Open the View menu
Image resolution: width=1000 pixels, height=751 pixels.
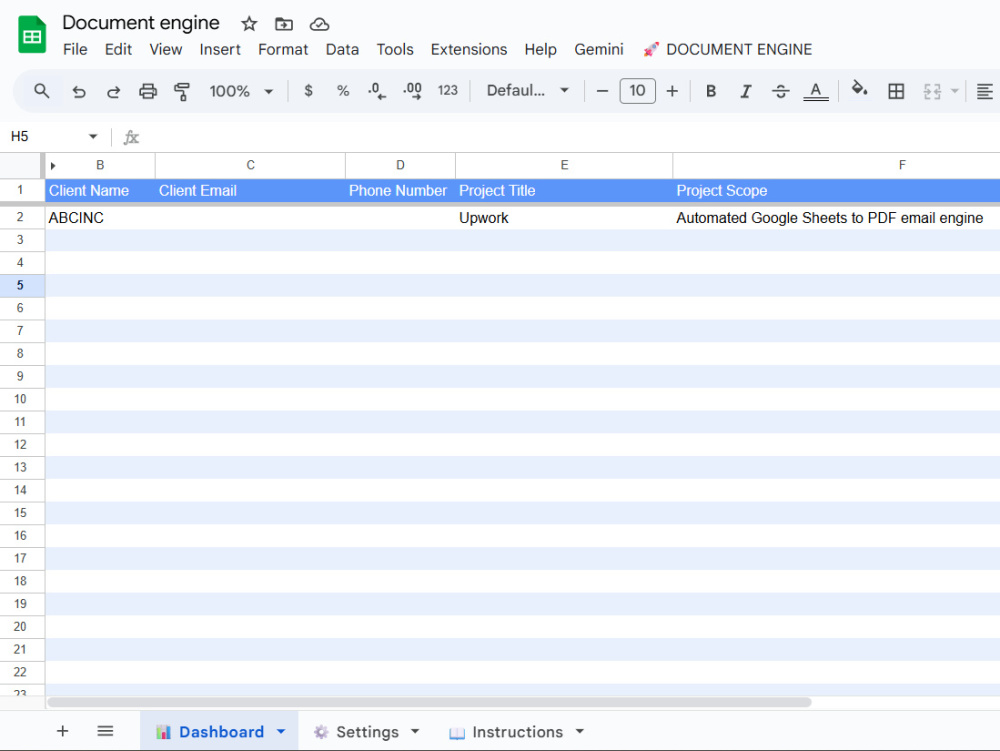pos(165,50)
